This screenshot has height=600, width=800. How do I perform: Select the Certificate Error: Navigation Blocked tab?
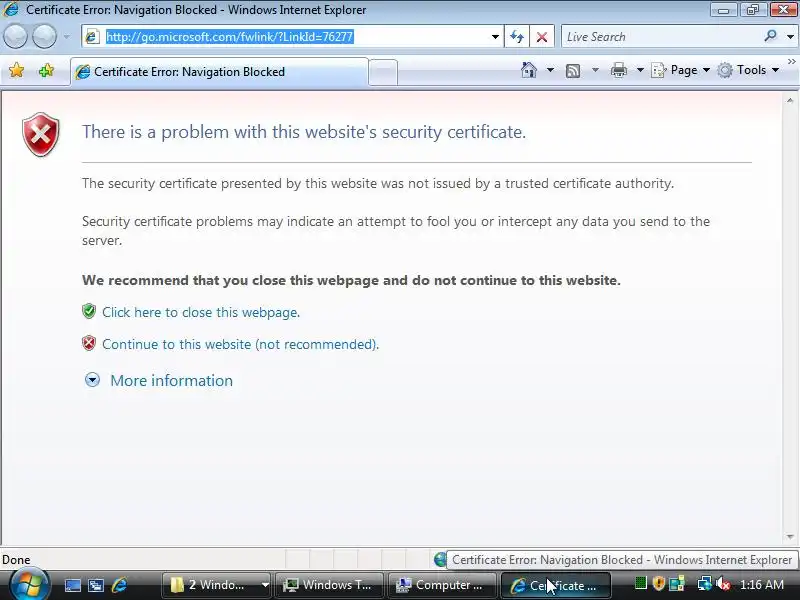[x=219, y=72]
